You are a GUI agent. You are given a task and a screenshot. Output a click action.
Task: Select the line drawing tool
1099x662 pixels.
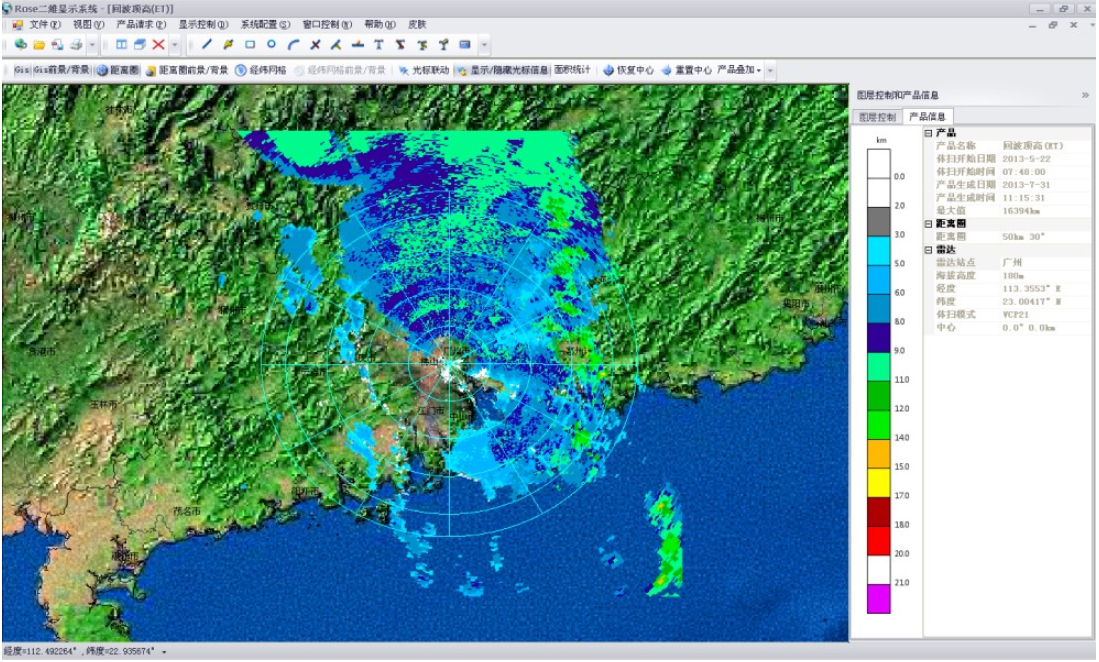(207, 45)
